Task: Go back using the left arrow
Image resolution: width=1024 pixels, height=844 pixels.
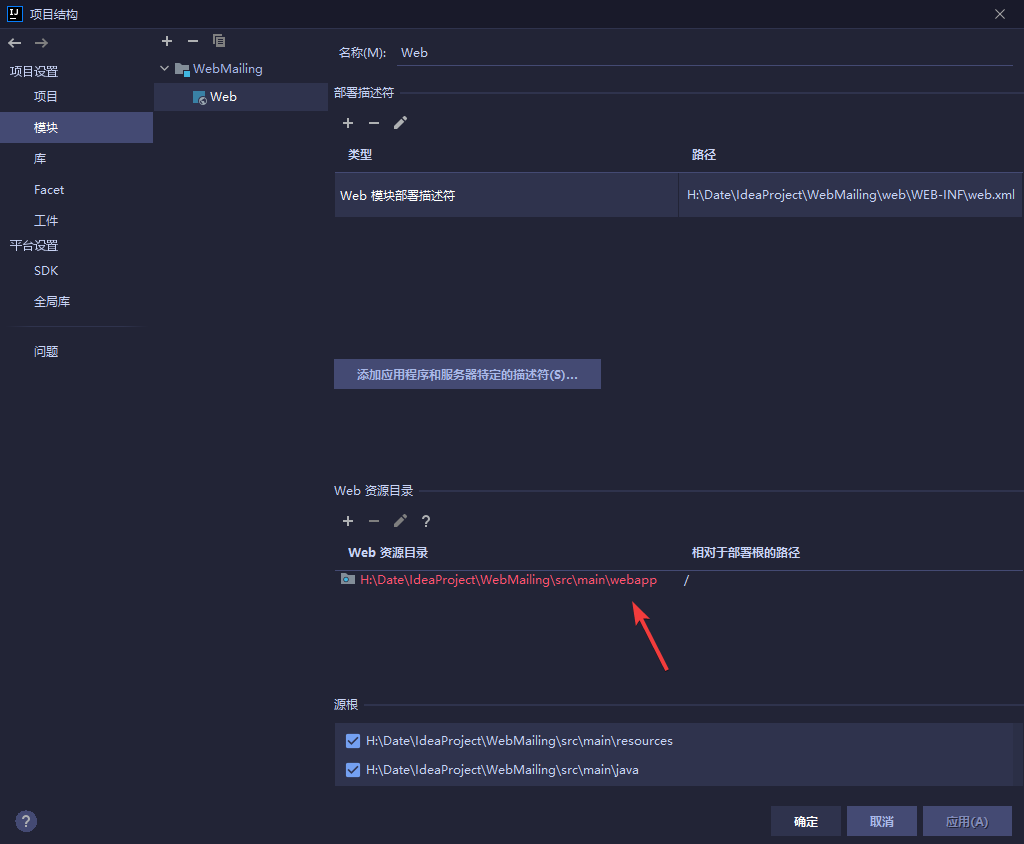Action: 14,43
